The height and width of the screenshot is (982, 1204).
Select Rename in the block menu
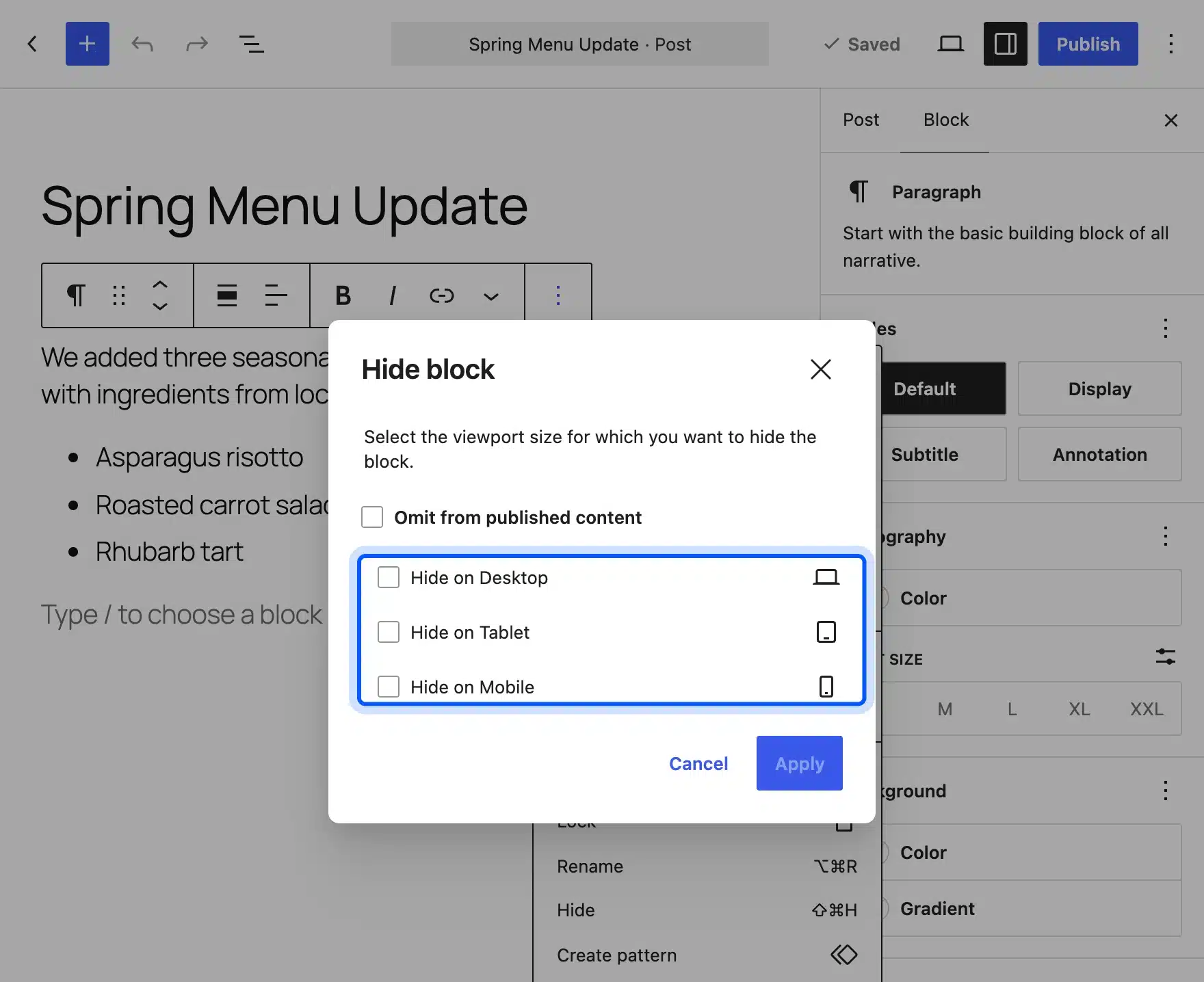tap(707, 866)
